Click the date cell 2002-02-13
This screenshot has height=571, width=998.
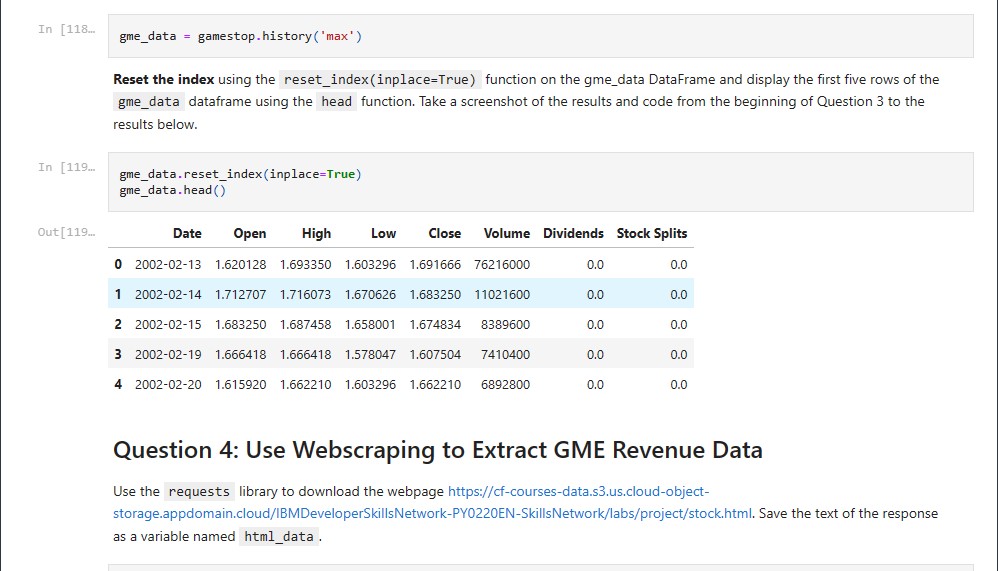tap(168, 264)
